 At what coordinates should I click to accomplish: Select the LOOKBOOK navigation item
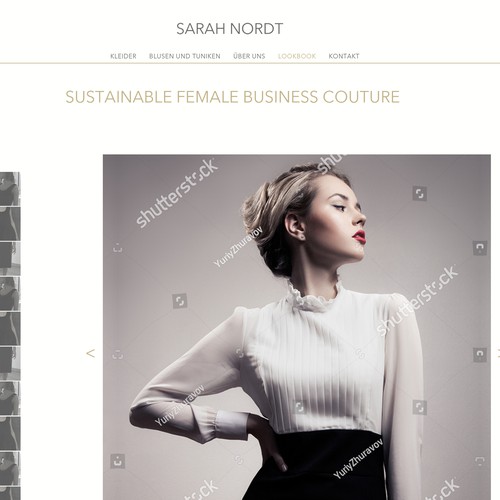[x=297, y=56]
